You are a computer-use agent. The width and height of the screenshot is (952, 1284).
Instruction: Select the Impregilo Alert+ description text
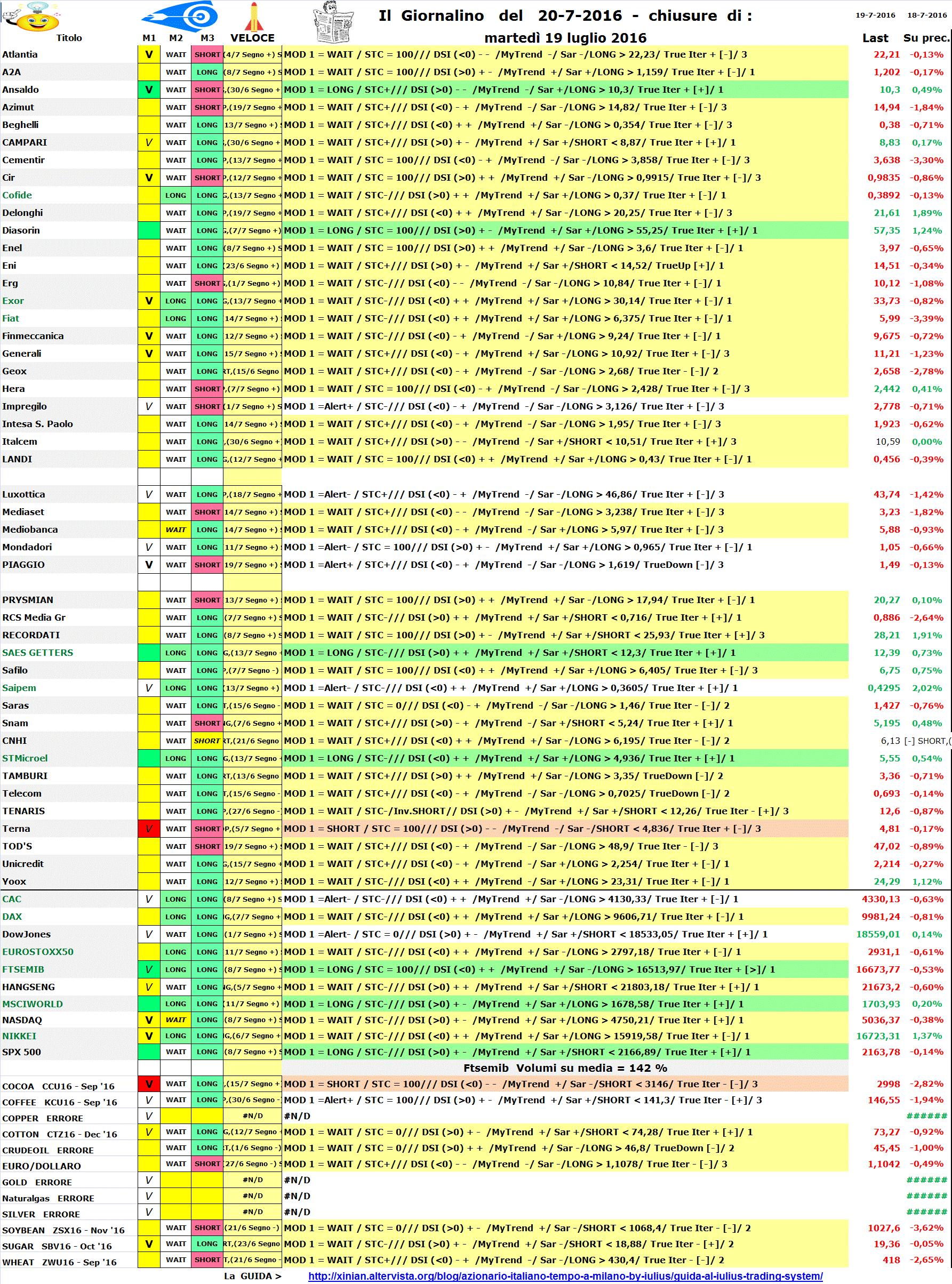click(x=504, y=407)
